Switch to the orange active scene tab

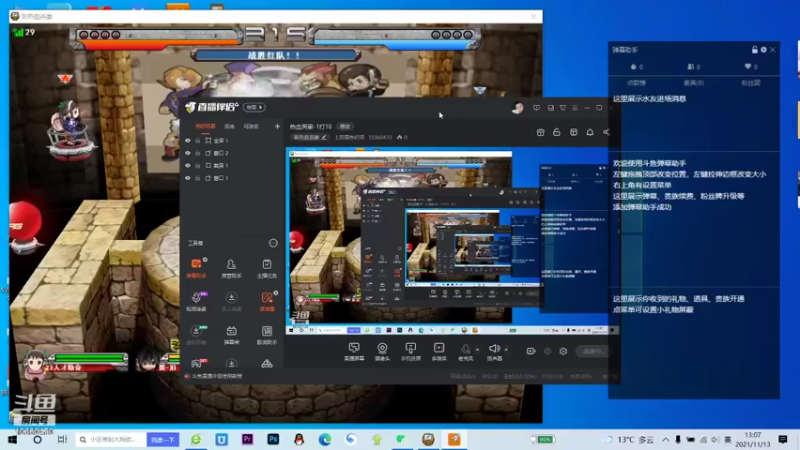(206, 126)
